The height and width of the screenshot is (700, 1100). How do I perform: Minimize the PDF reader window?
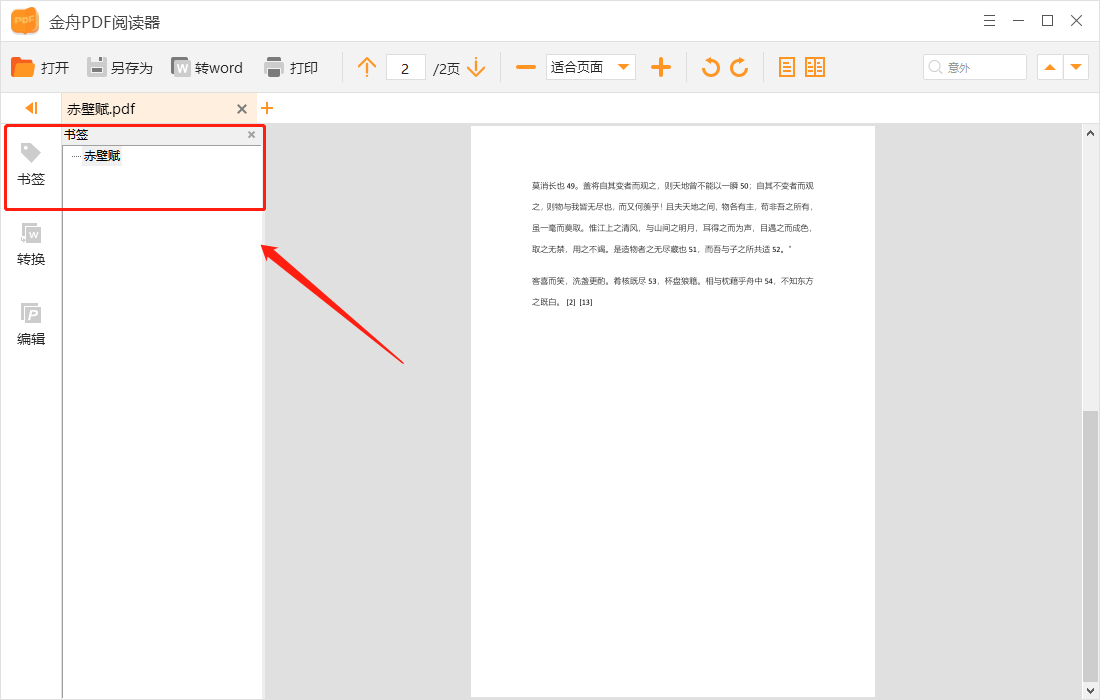1019,21
